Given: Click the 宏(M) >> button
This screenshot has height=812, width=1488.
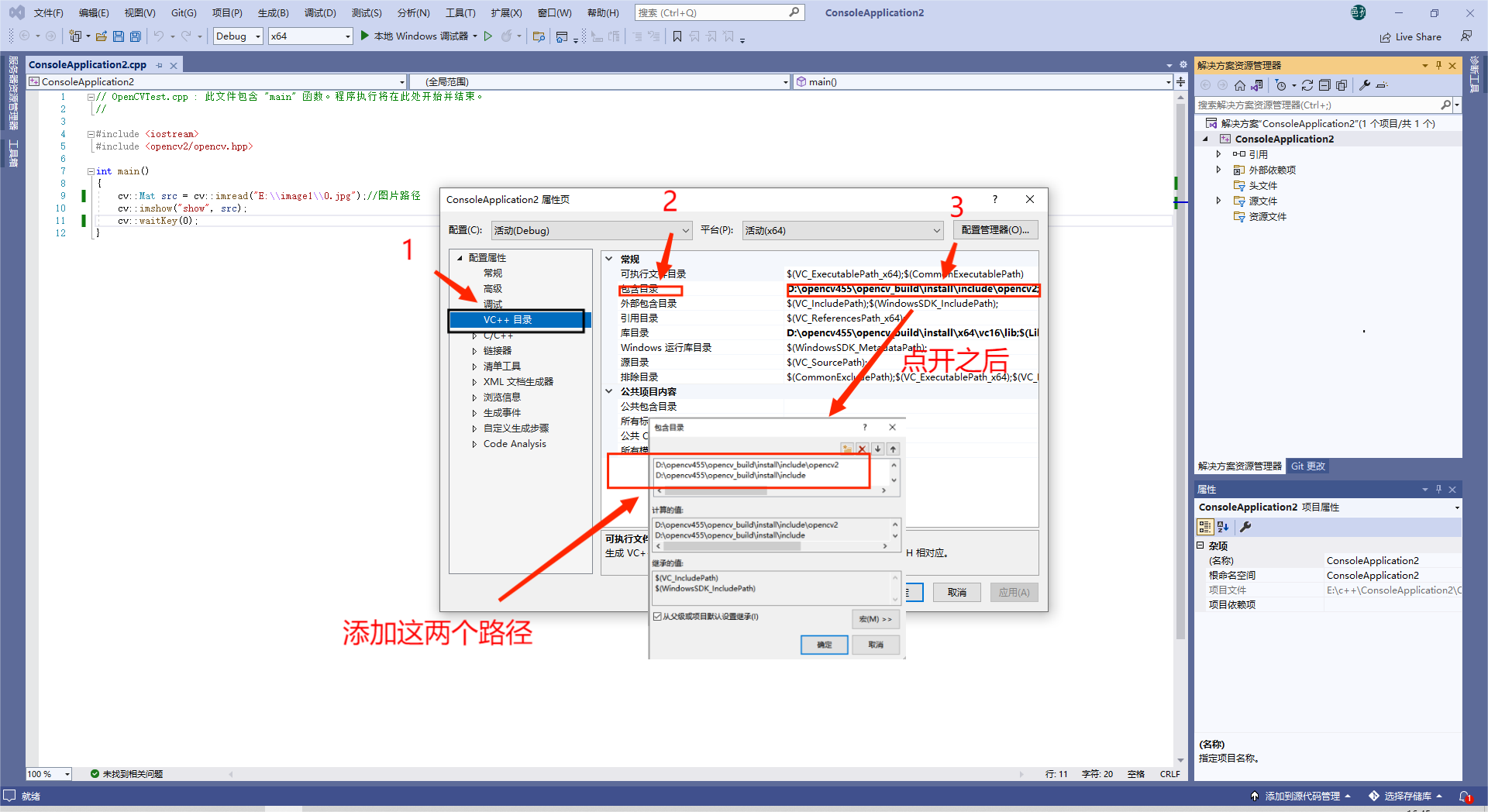Looking at the screenshot, I should point(876,619).
